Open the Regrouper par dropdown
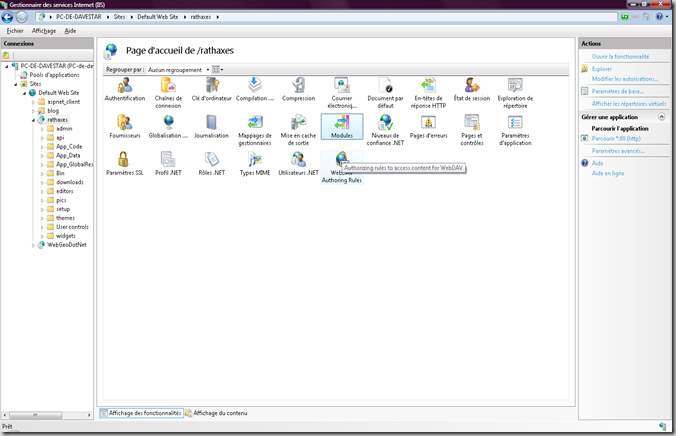The image size is (676, 436). [x=178, y=70]
